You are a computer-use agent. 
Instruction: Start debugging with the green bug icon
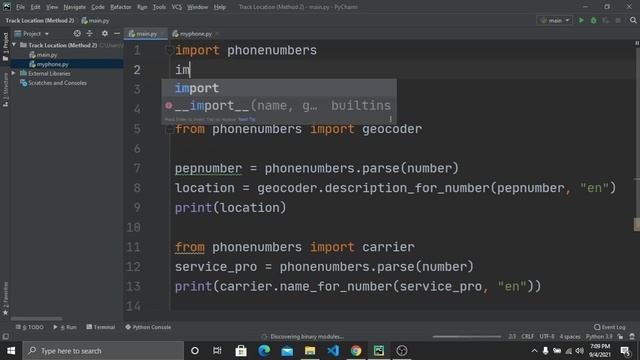593,20
